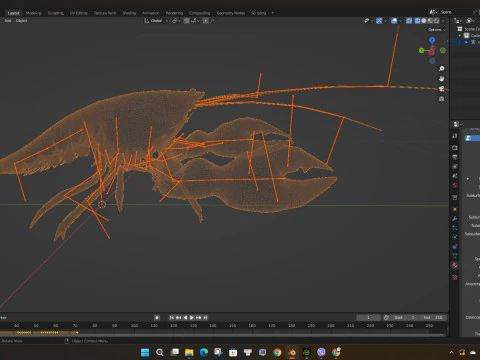Viewport: 480px width, 360px height.
Task: Open the Modeling workspace tab
Action: click(x=34, y=13)
